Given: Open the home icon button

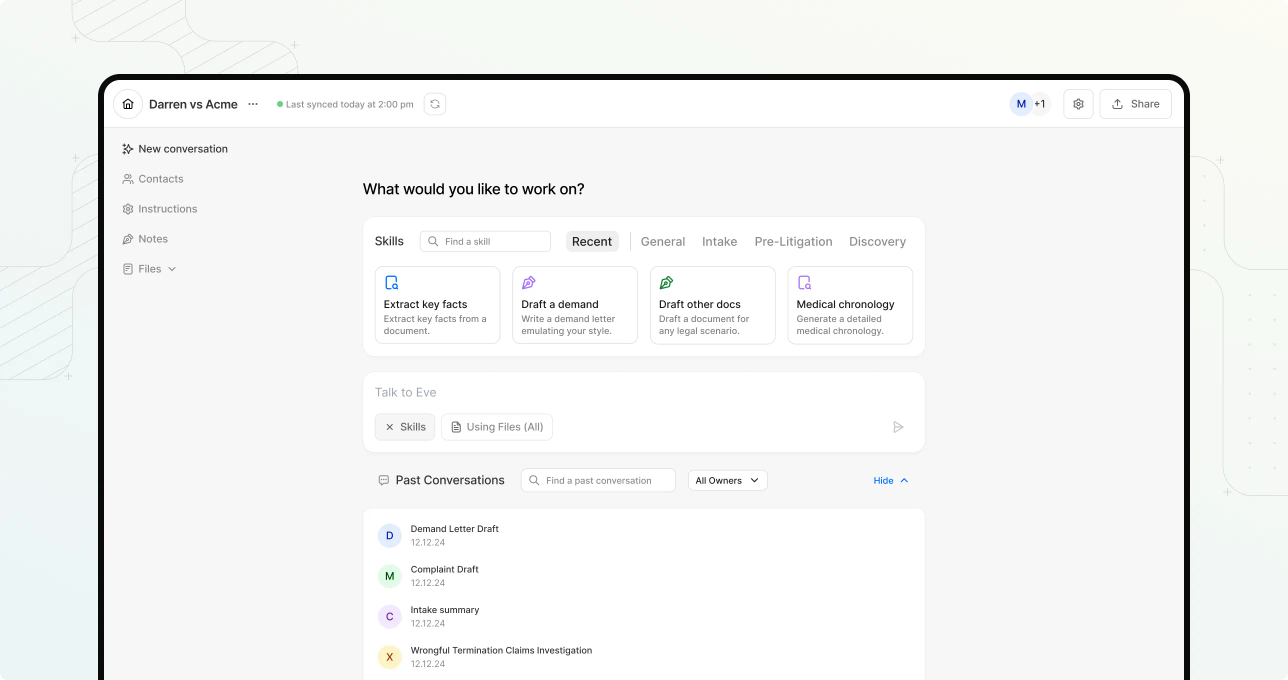Looking at the screenshot, I should click(x=128, y=104).
